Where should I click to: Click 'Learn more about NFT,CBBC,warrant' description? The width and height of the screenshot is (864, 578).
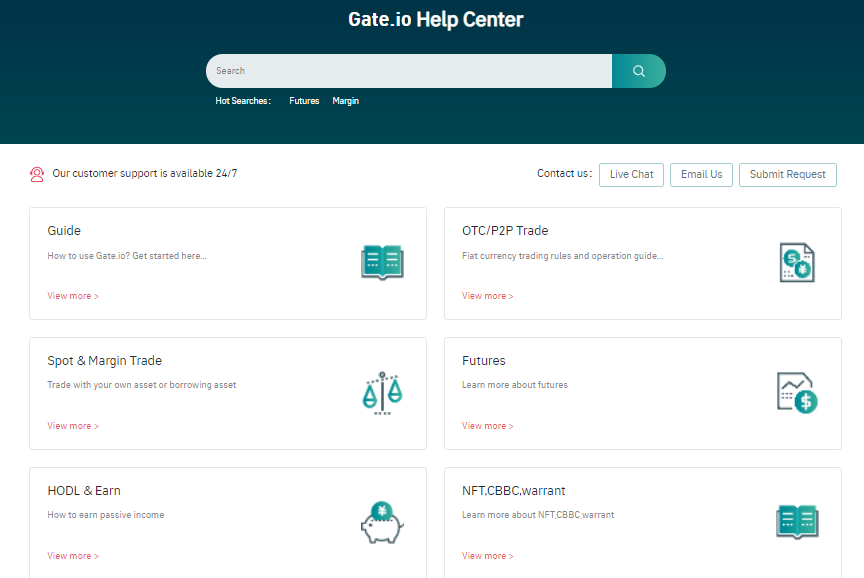(x=538, y=515)
